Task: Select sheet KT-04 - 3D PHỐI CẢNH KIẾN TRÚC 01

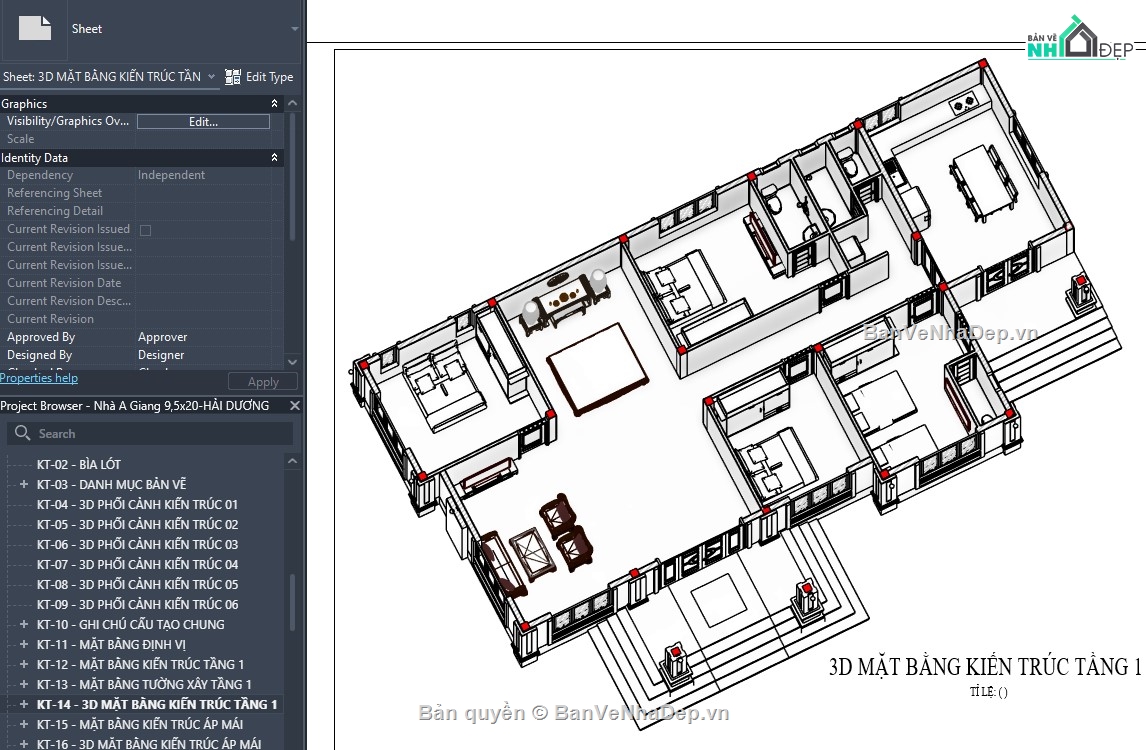Action: [137, 504]
